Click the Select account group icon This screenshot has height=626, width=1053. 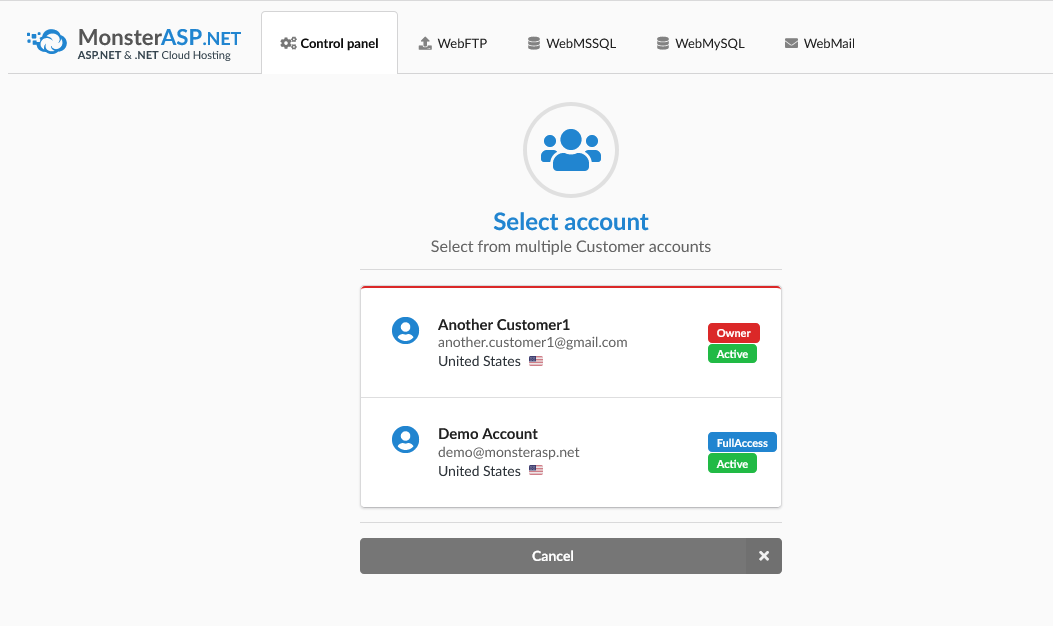coord(571,150)
